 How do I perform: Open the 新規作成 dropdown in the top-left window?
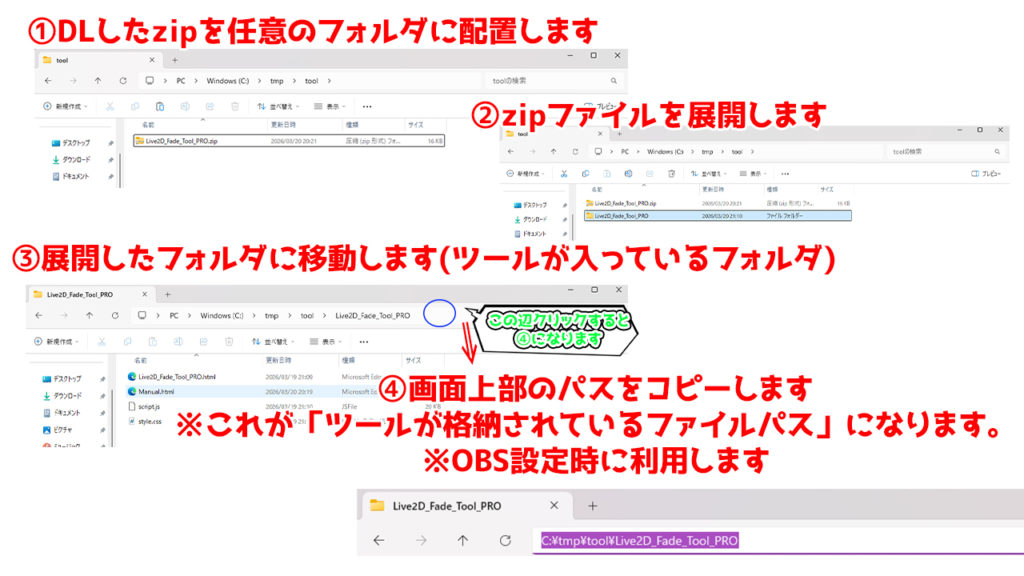66,106
